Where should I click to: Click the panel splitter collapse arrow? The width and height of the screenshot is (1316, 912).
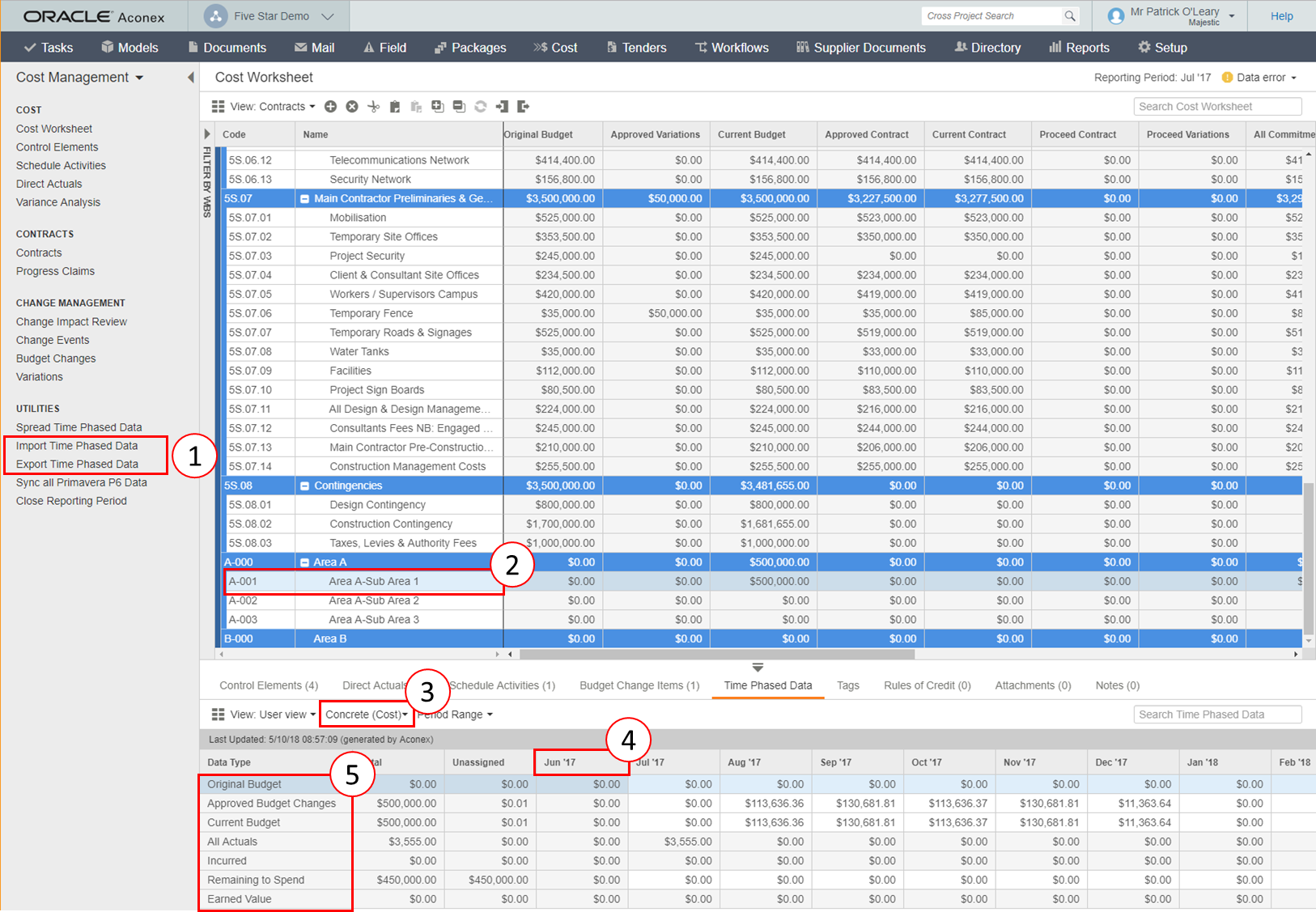pyautogui.click(x=758, y=668)
